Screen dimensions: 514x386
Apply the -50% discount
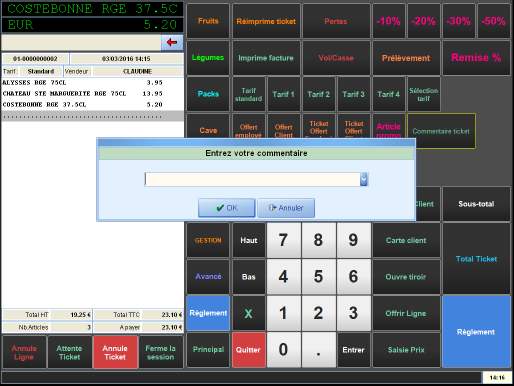494,21
